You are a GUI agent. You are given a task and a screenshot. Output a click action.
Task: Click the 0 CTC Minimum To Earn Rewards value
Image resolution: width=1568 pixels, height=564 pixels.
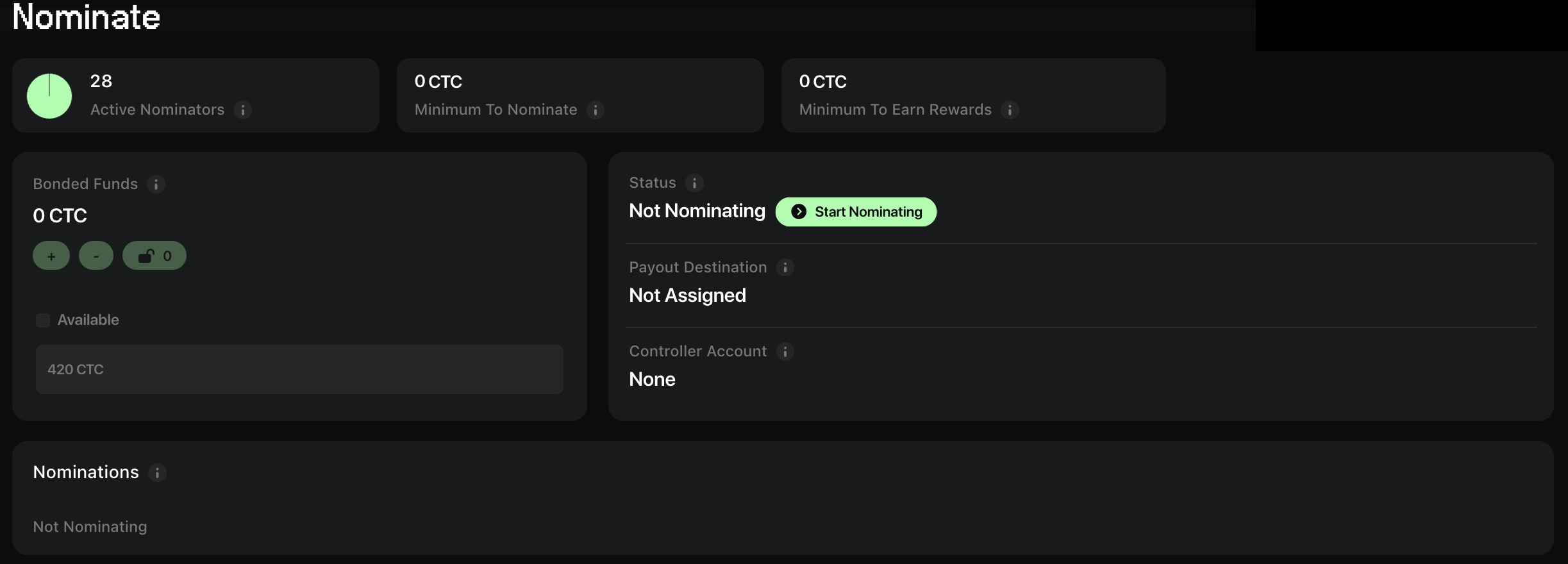(823, 81)
